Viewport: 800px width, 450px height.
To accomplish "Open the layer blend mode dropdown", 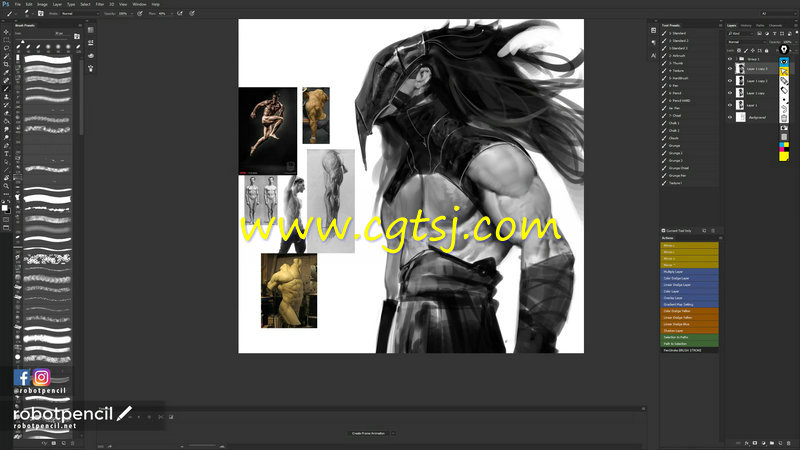I will point(746,42).
